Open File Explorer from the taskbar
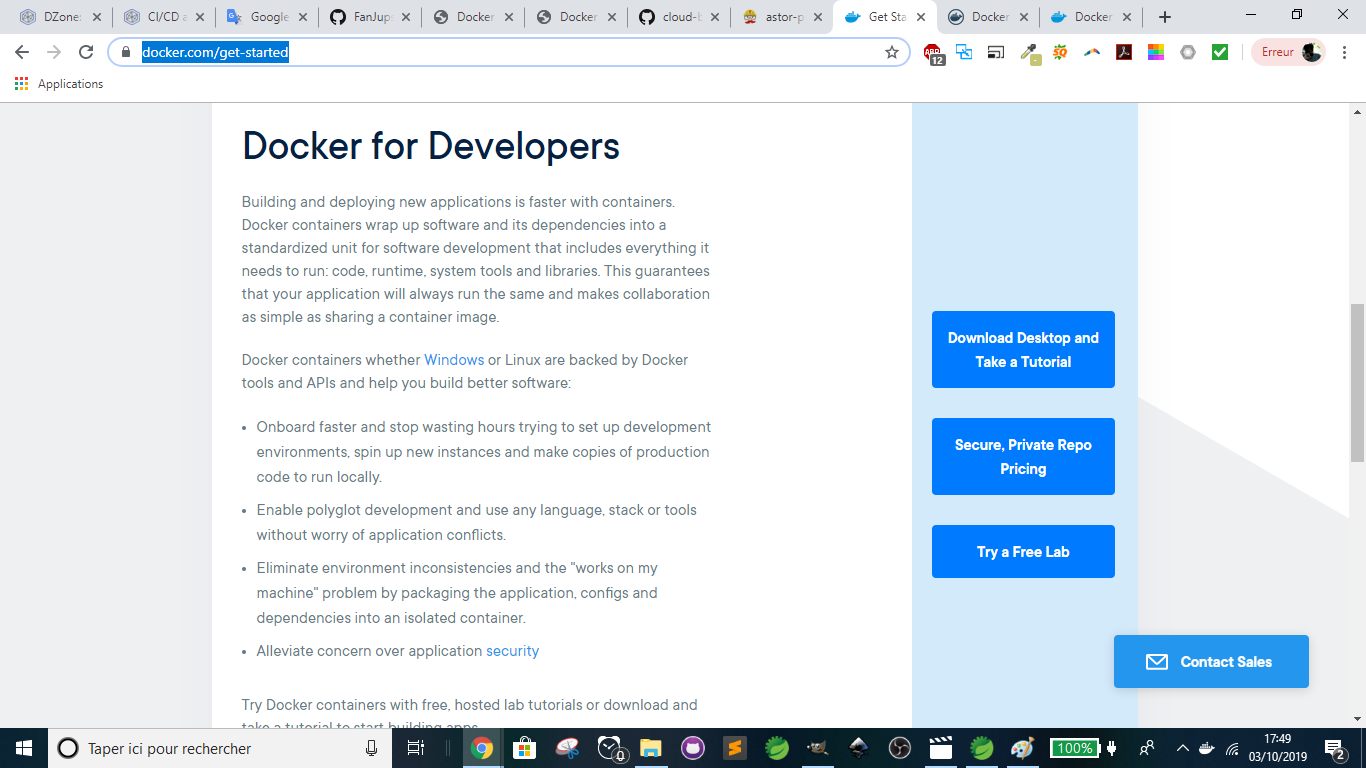1366x768 pixels. pyautogui.click(x=651, y=748)
